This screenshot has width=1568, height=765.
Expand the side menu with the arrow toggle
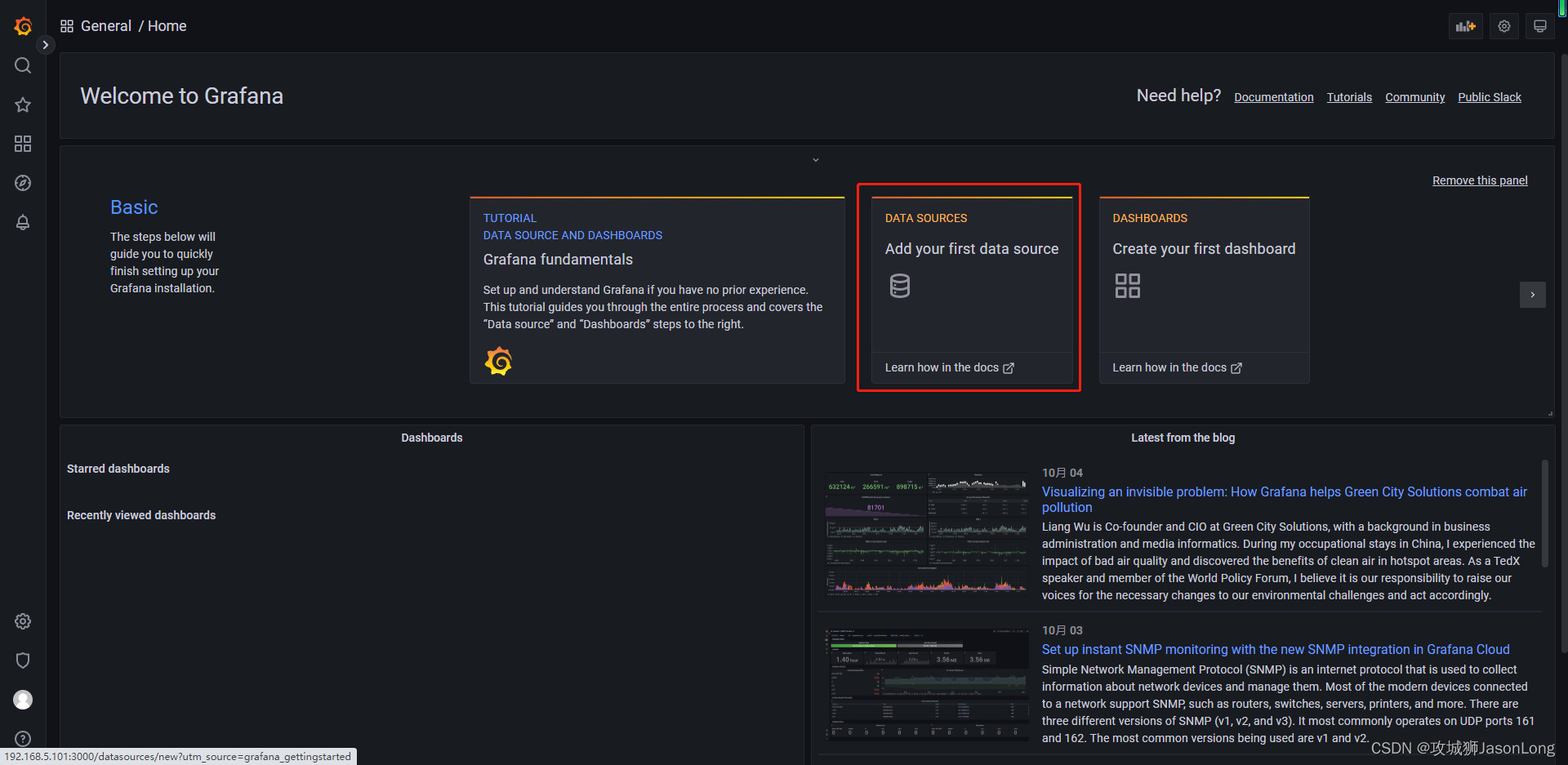[46, 45]
